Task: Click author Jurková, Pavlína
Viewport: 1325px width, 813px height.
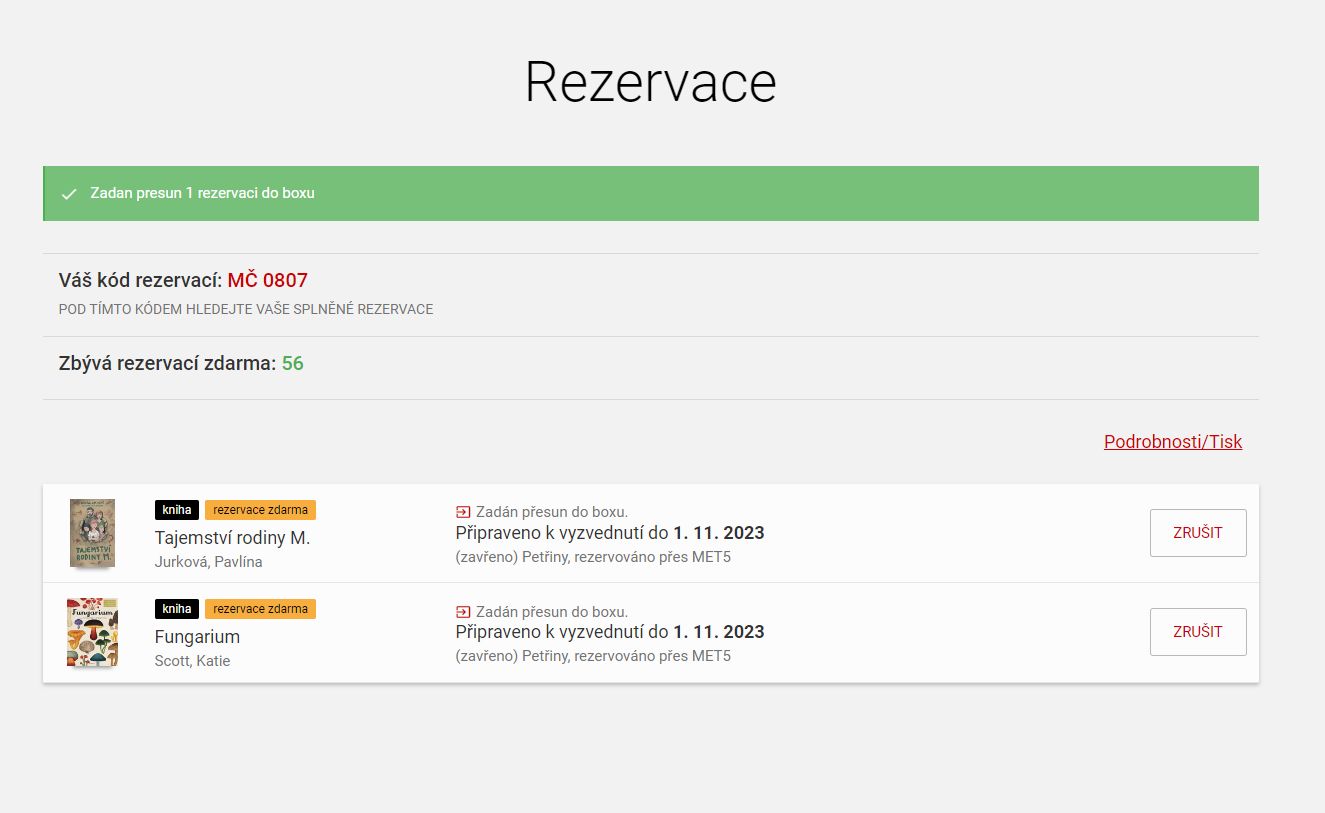Action: [208, 562]
